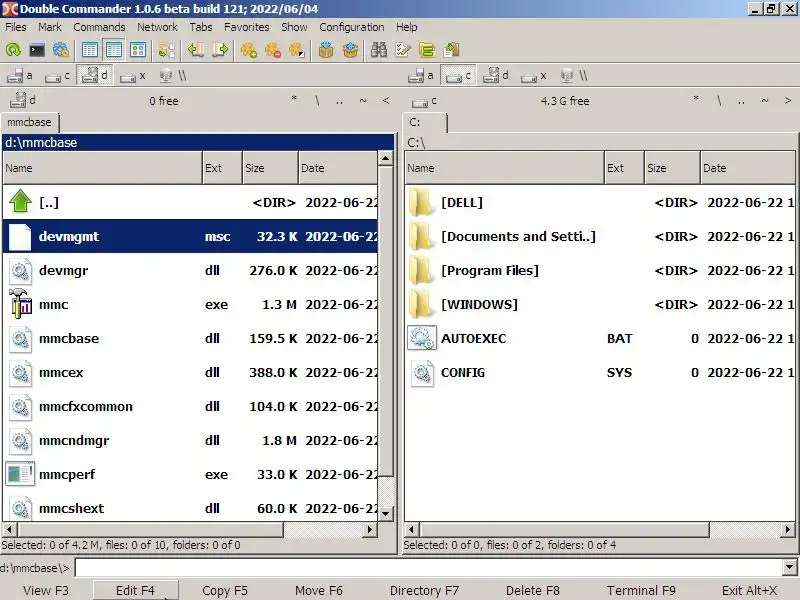Open Options via the gear toolbar icon

[61, 50]
